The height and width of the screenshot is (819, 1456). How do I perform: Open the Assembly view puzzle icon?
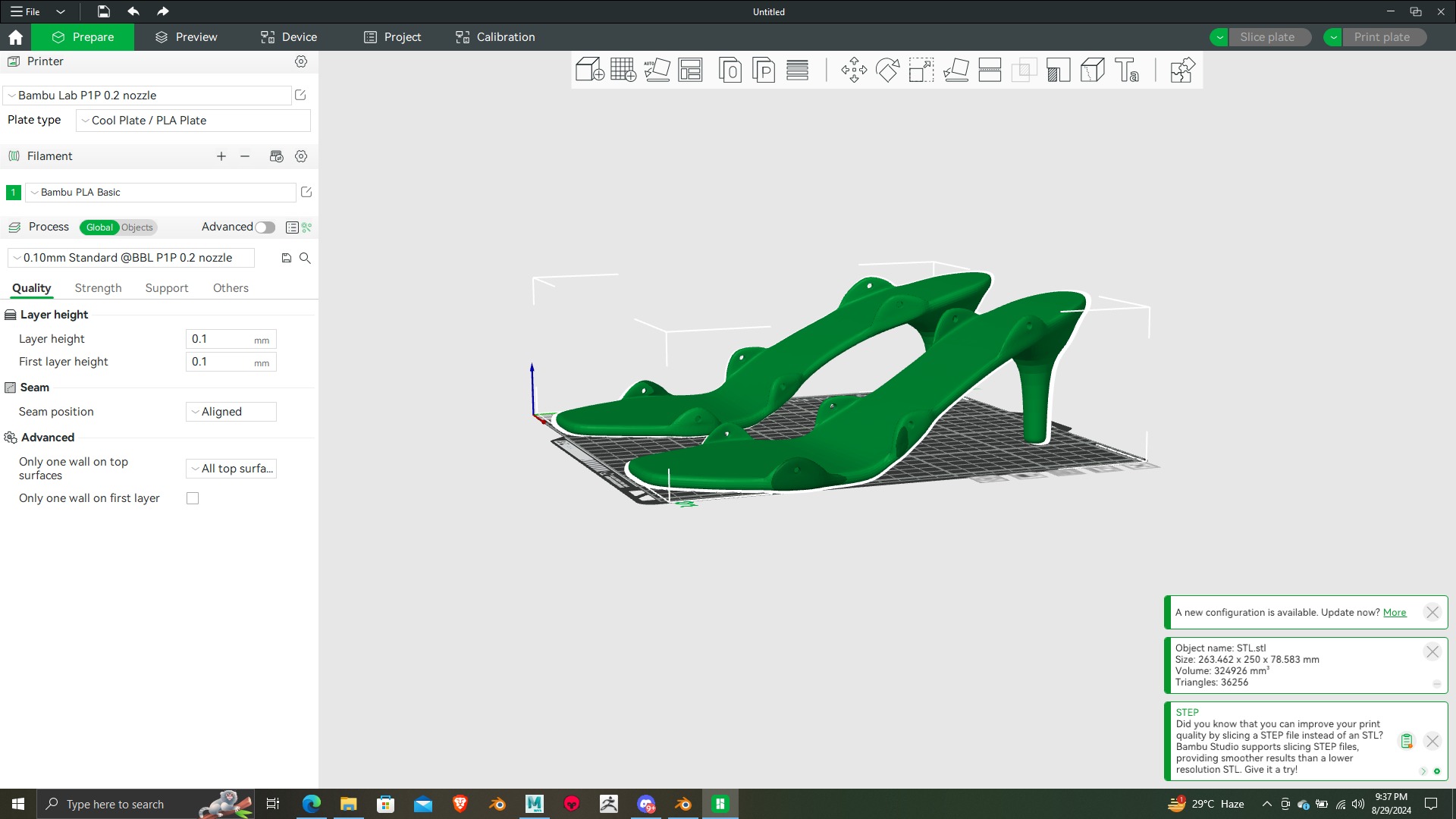click(1182, 70)
